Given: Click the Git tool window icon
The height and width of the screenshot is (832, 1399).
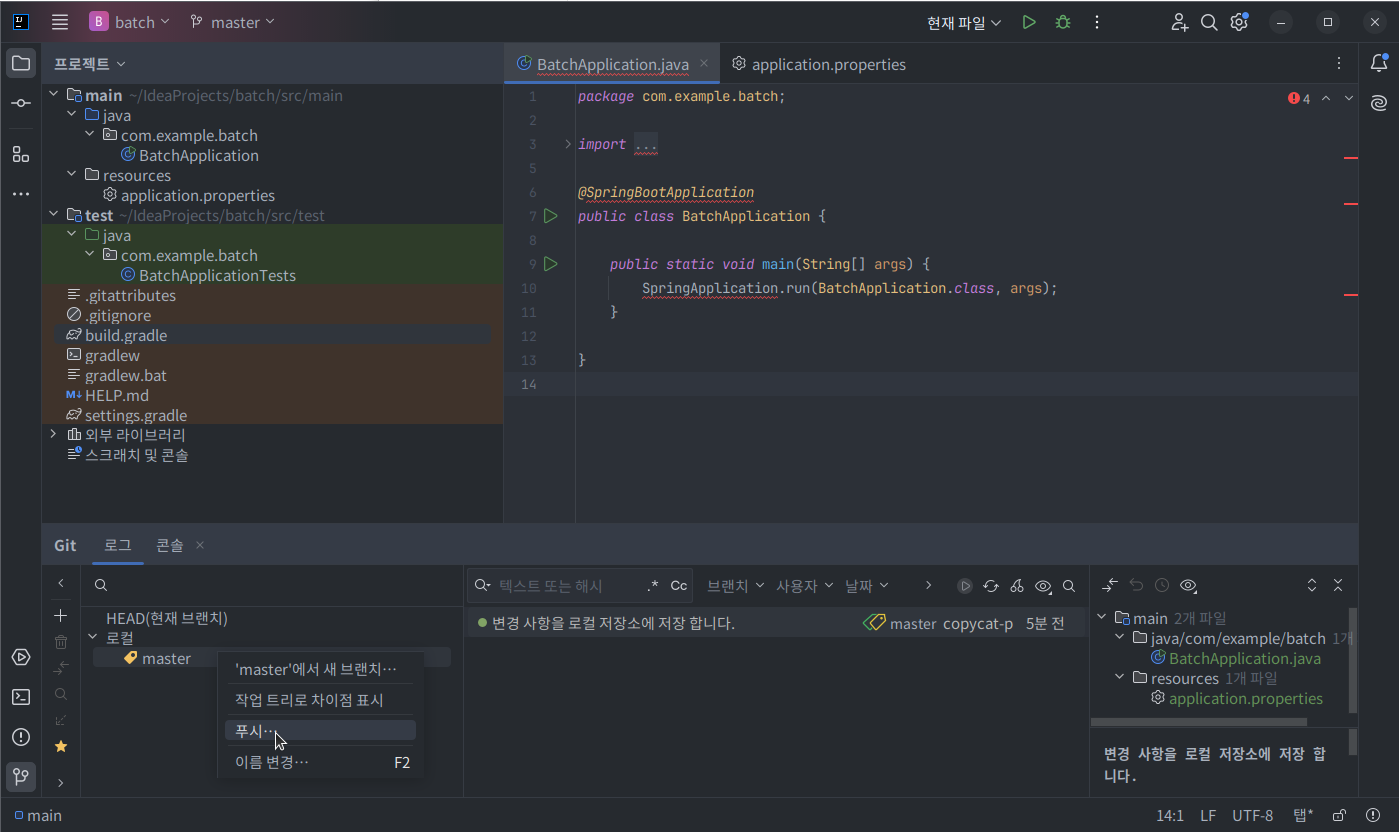Looking at the screenshot, I should 21,776.
